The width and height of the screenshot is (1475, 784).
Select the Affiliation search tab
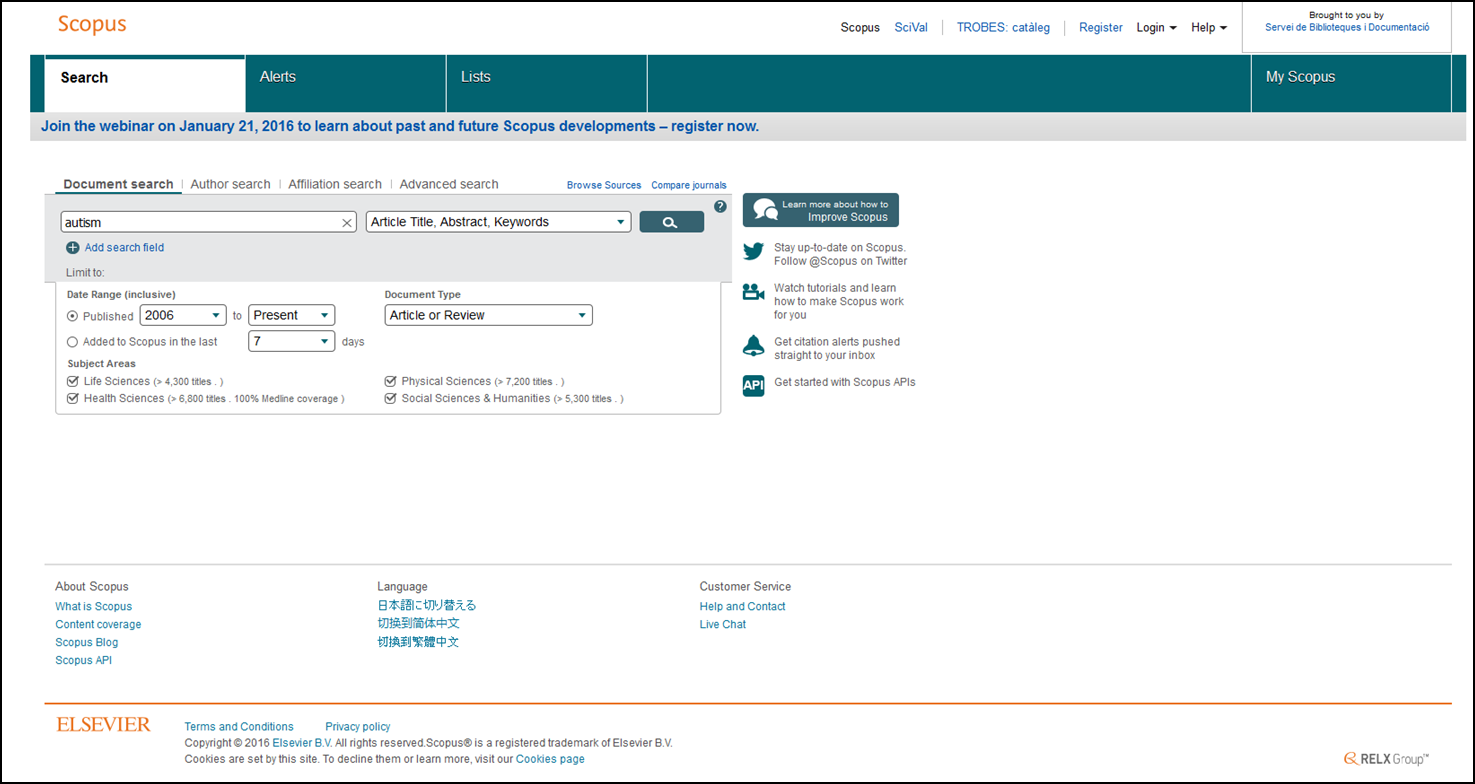pos(335,184)
